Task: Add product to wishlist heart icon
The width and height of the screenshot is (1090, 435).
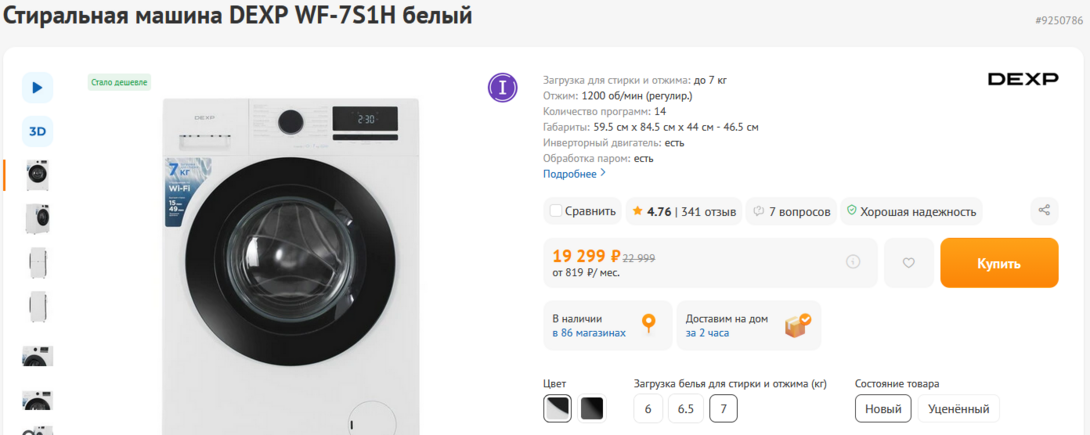Action: [908, 262]
